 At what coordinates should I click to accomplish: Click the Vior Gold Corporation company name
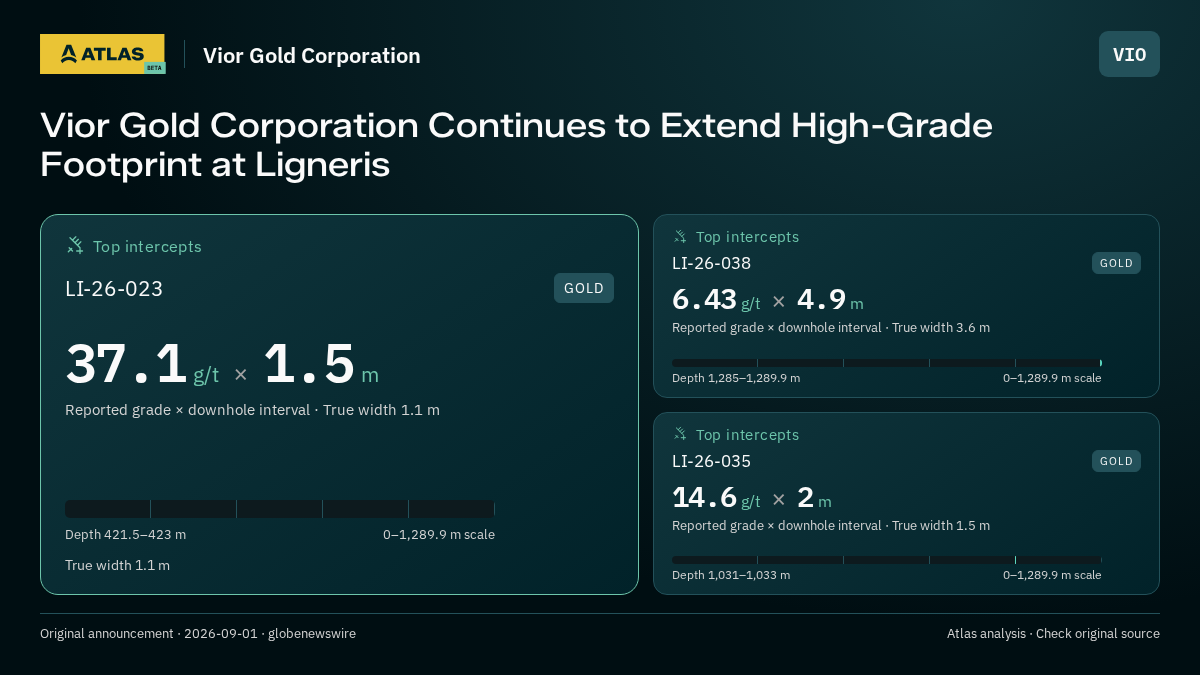point(312,56)
